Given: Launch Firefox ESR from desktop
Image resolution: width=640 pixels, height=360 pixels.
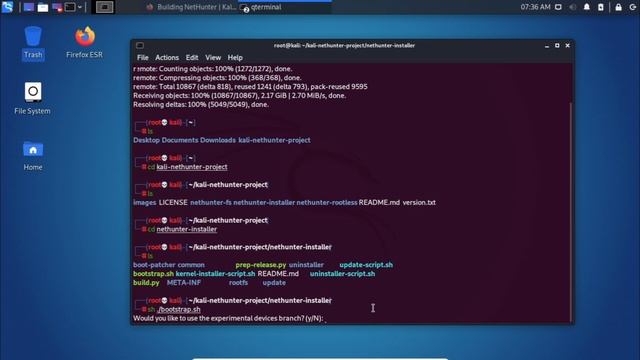Looking at the screenshot, I should 84,42.
